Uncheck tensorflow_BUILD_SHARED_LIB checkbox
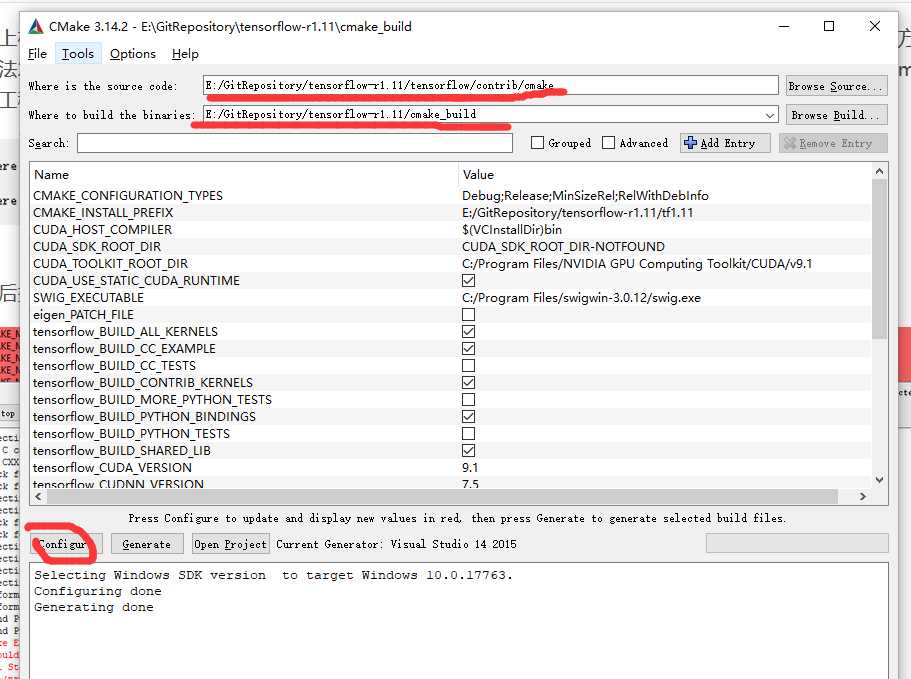This screenshot has height=679, width=911. 468,451
